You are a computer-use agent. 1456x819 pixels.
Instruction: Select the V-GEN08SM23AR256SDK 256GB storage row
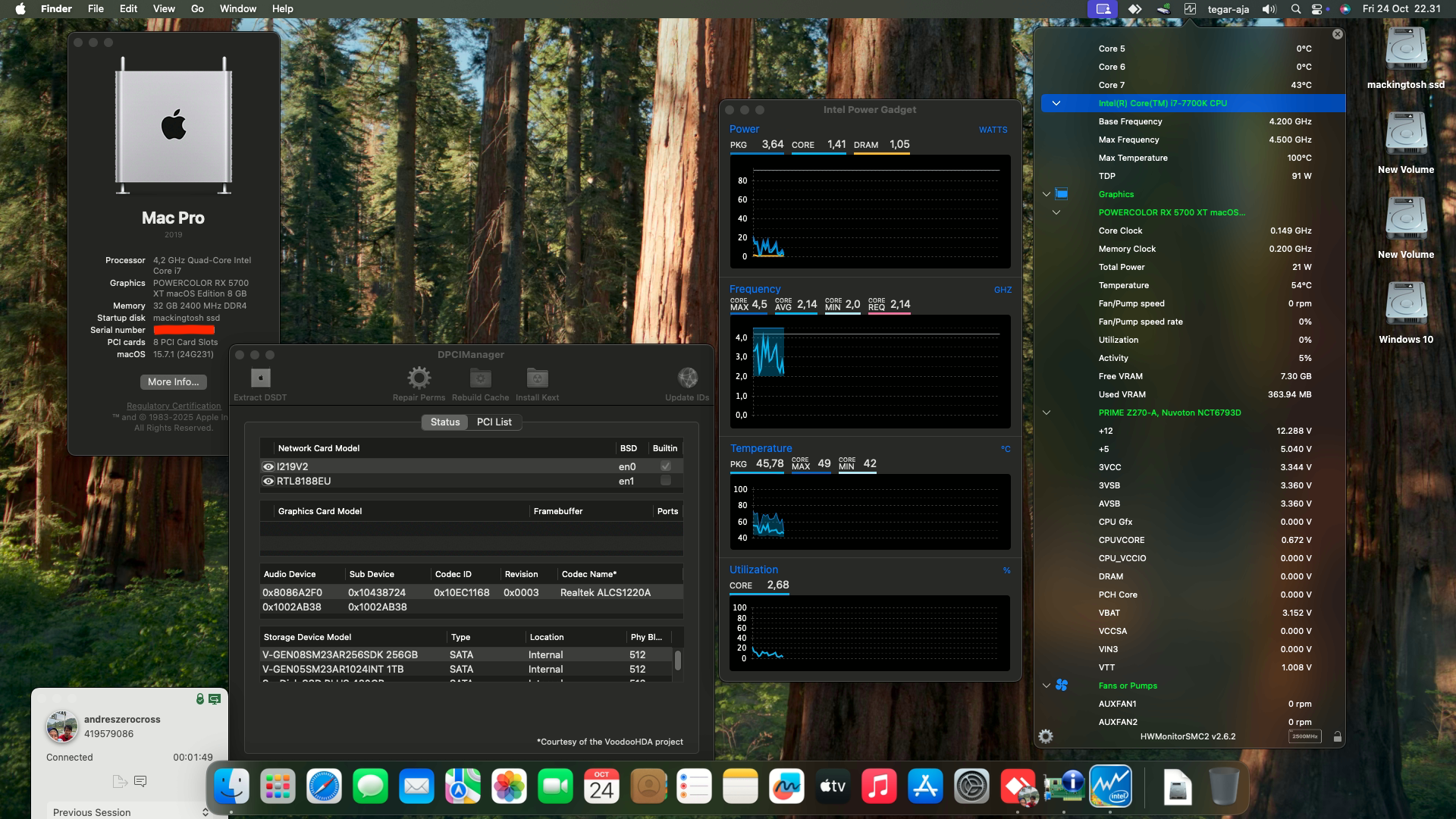(466, 654)
